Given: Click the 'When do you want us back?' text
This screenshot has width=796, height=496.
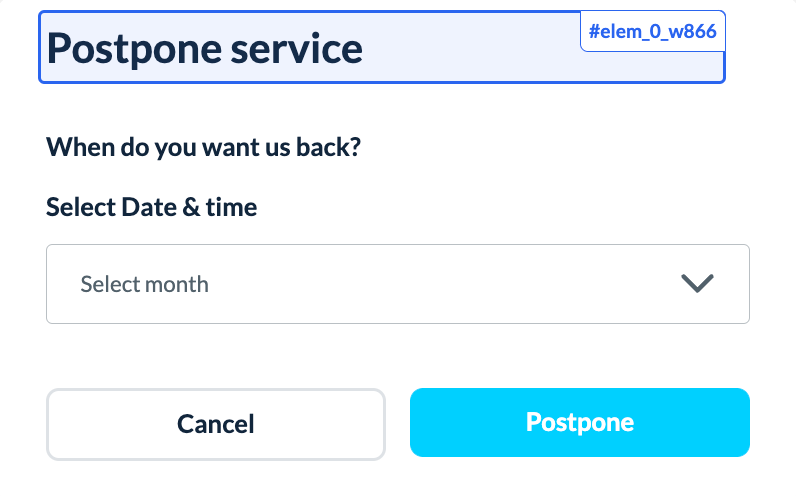Looking at the screenshot, I should click(x=204, y=148).
